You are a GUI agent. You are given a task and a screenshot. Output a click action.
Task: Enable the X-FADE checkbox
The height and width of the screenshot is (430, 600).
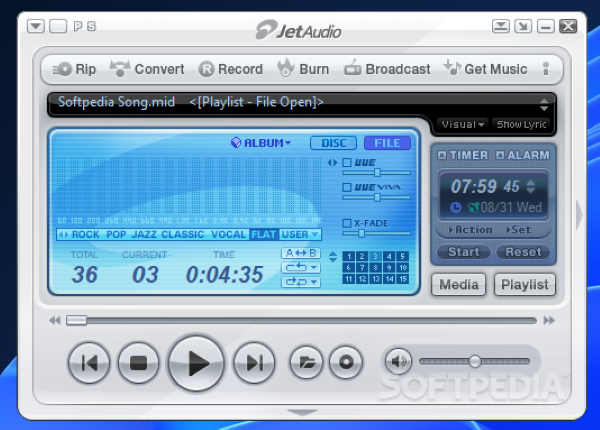pos(347,223)
